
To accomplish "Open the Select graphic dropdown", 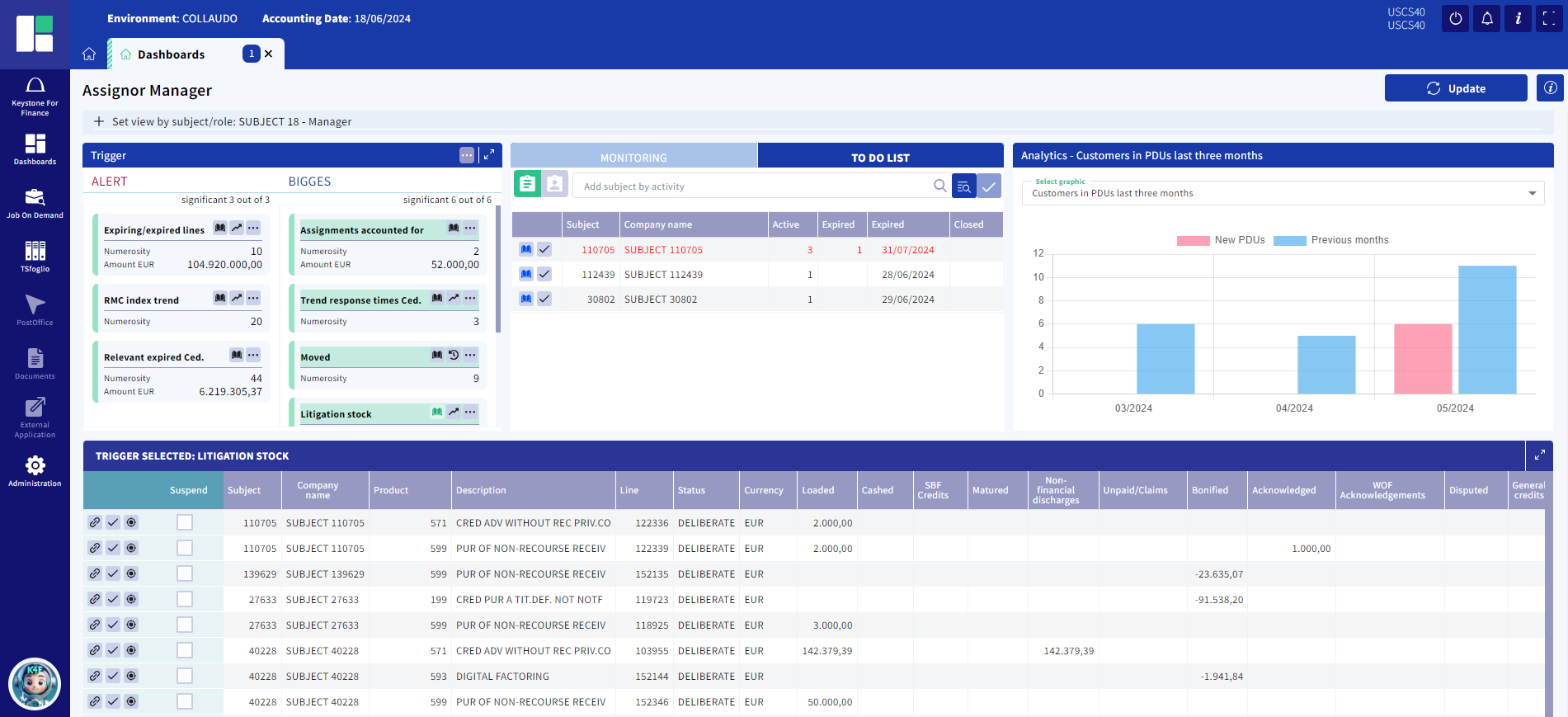I will coord(1283,193).
